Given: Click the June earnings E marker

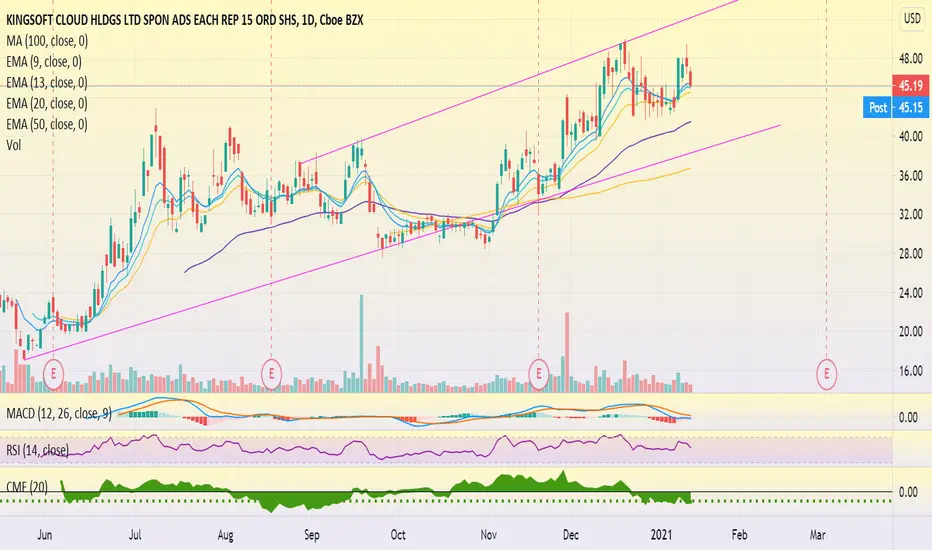Looking at the screenshot, I should tap(53, 374).
